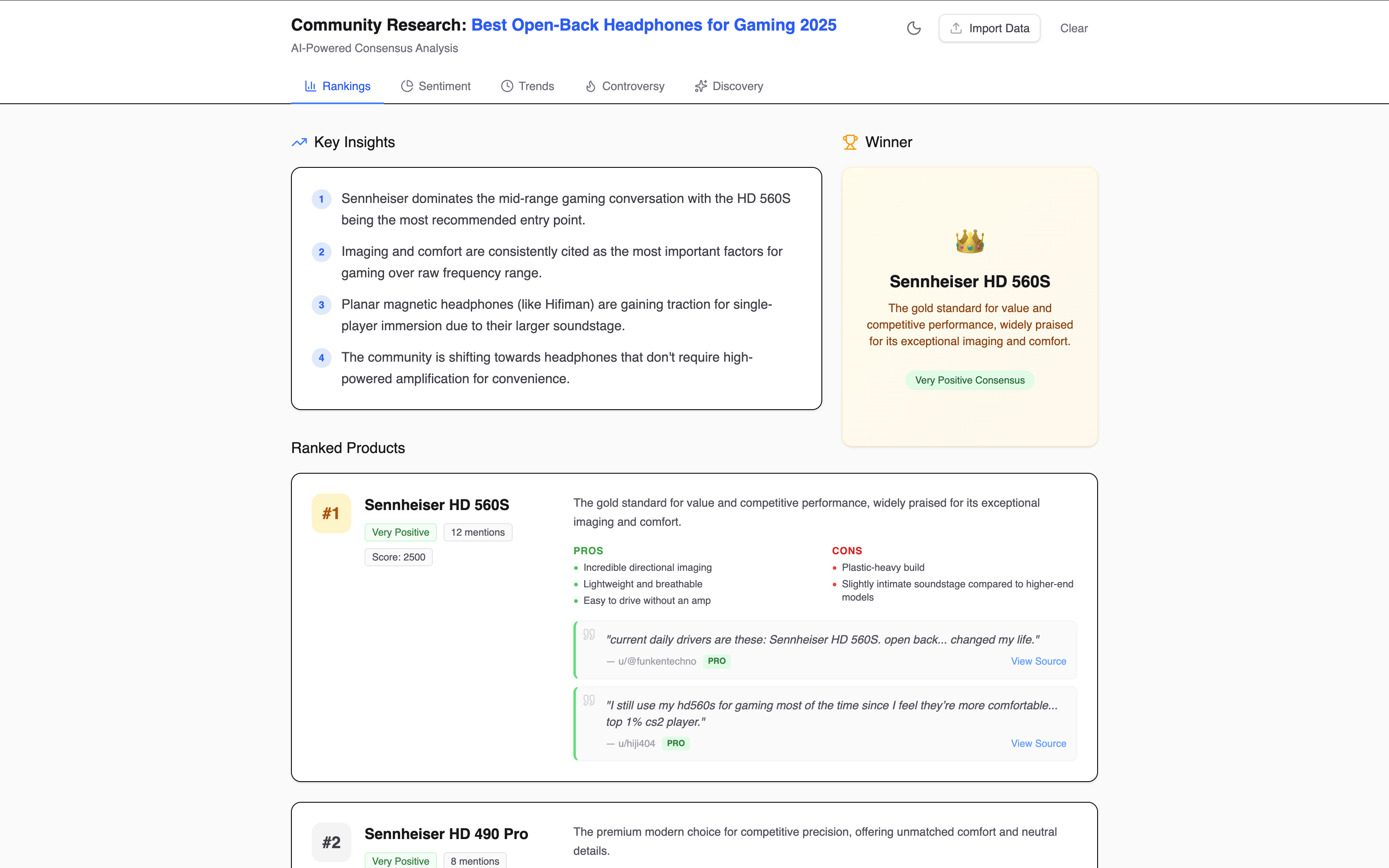
Task: Select the Discovery tab
Action: pos(729,86)
